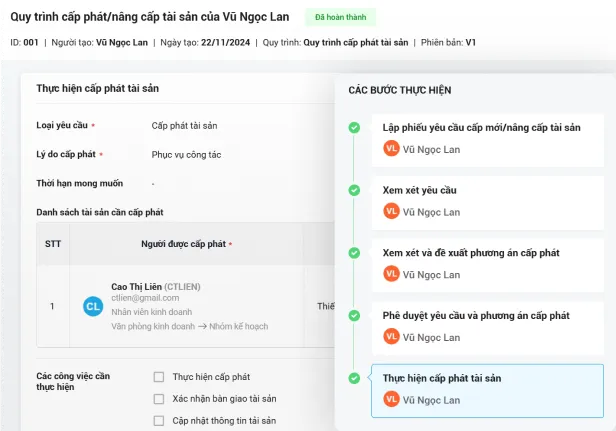The image size is (616, 431).
Task: Click the Cao Thị Liên recipient name
Action: [x=135, y=286]
